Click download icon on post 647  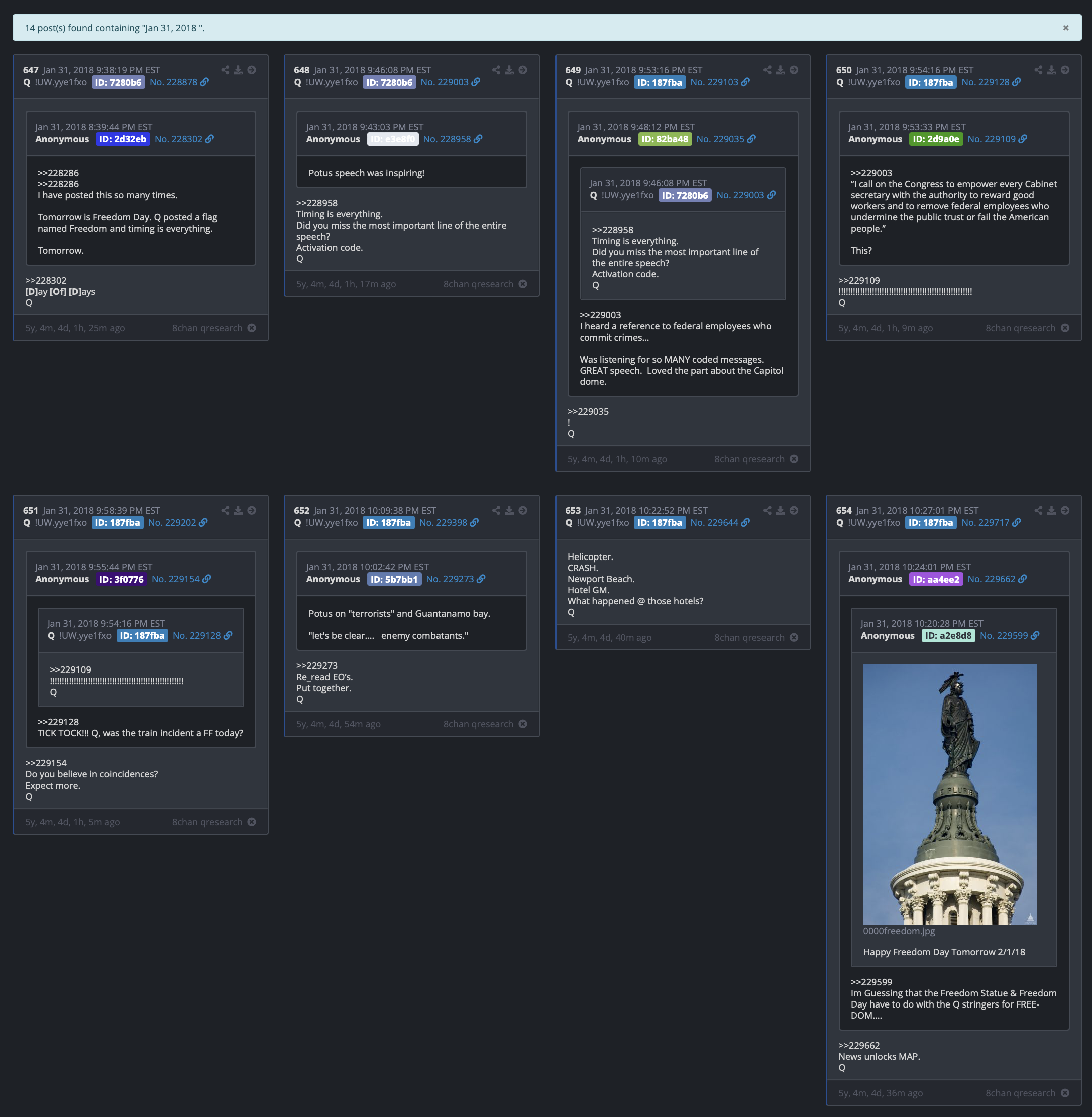click(x=238, y=70)
